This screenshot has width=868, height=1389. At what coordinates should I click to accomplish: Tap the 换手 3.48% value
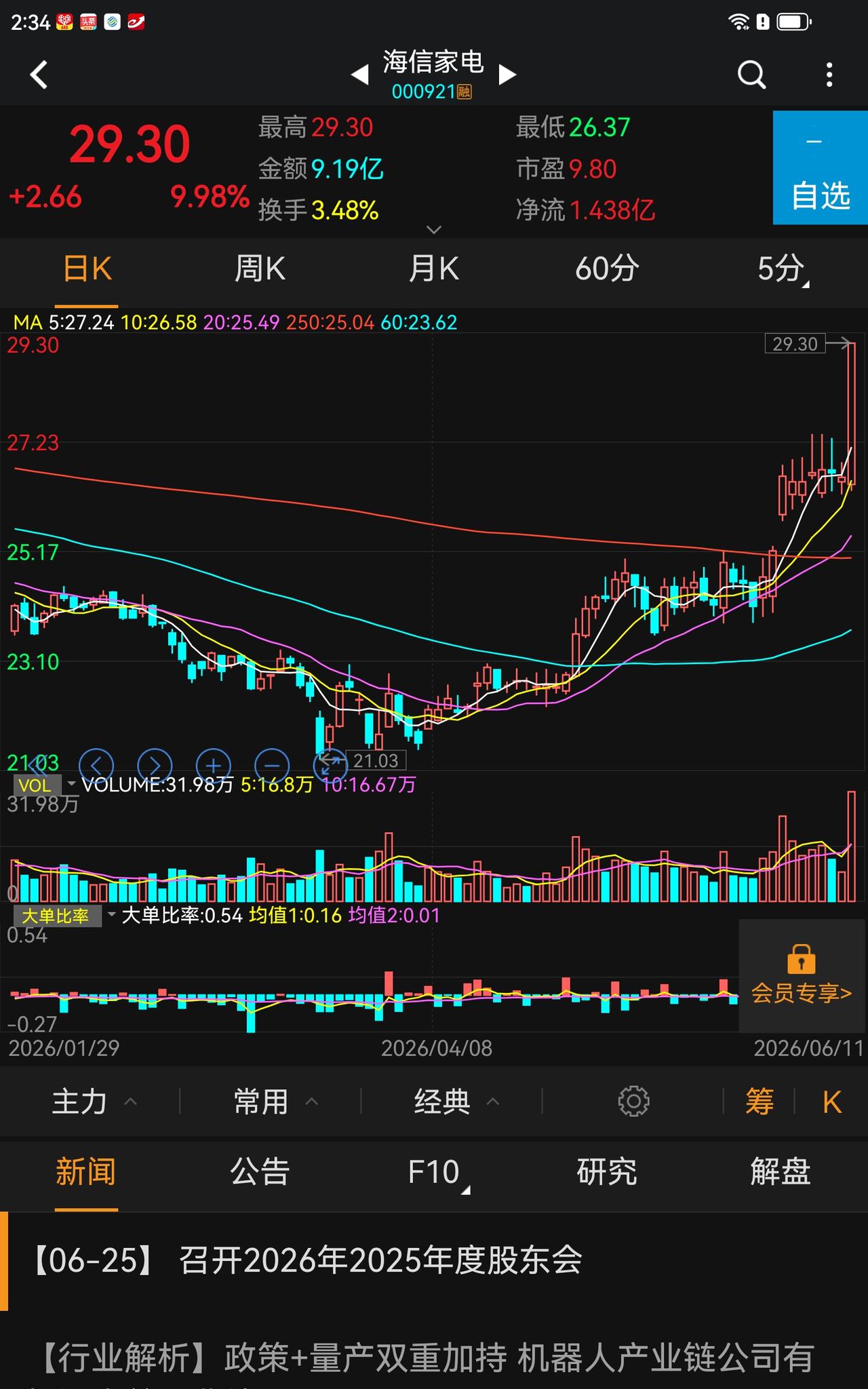(345, 211)
